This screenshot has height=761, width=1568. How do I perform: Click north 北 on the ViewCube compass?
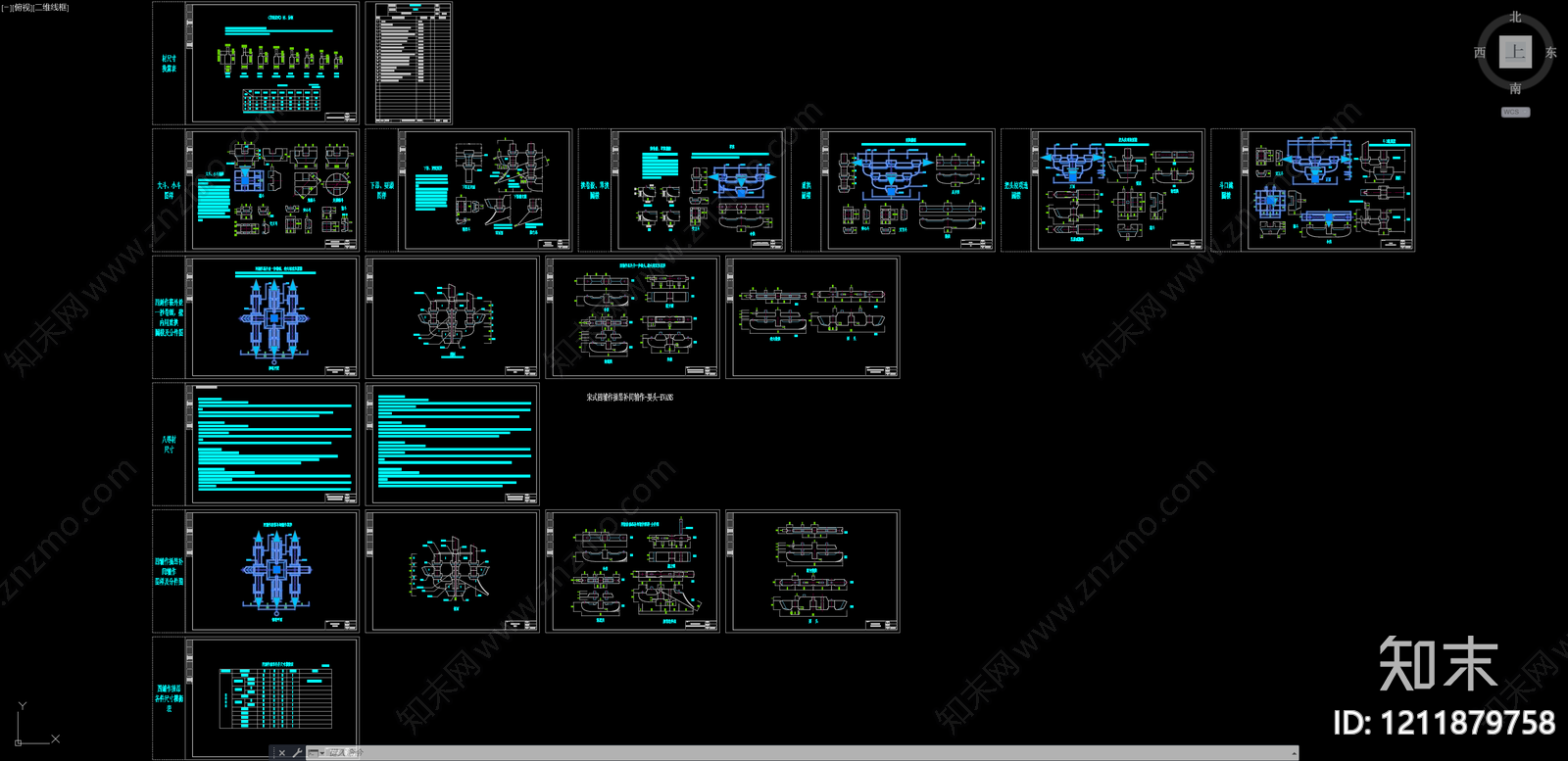click(1515, 17)
